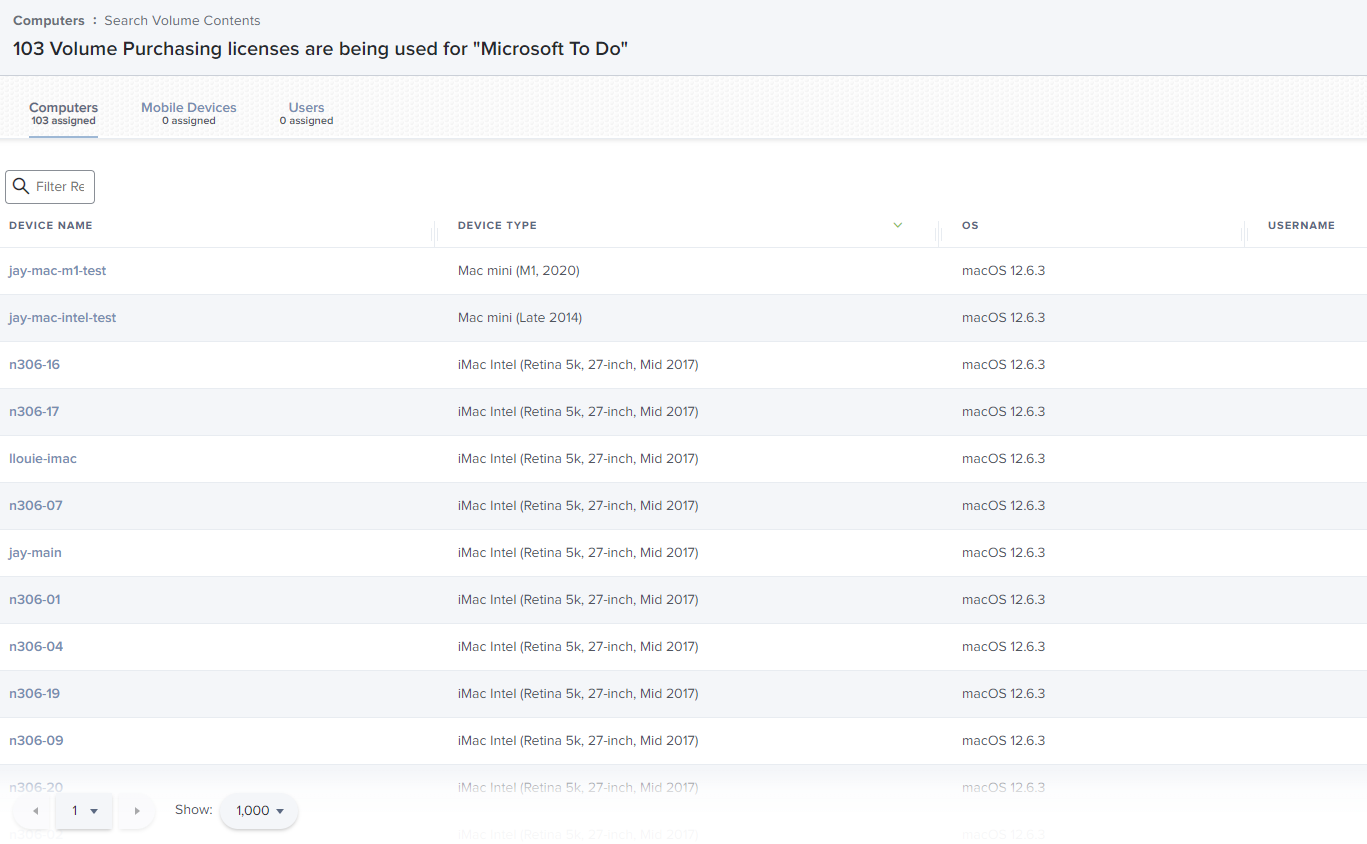Open the page number dropdown

(x=85, y=811)
